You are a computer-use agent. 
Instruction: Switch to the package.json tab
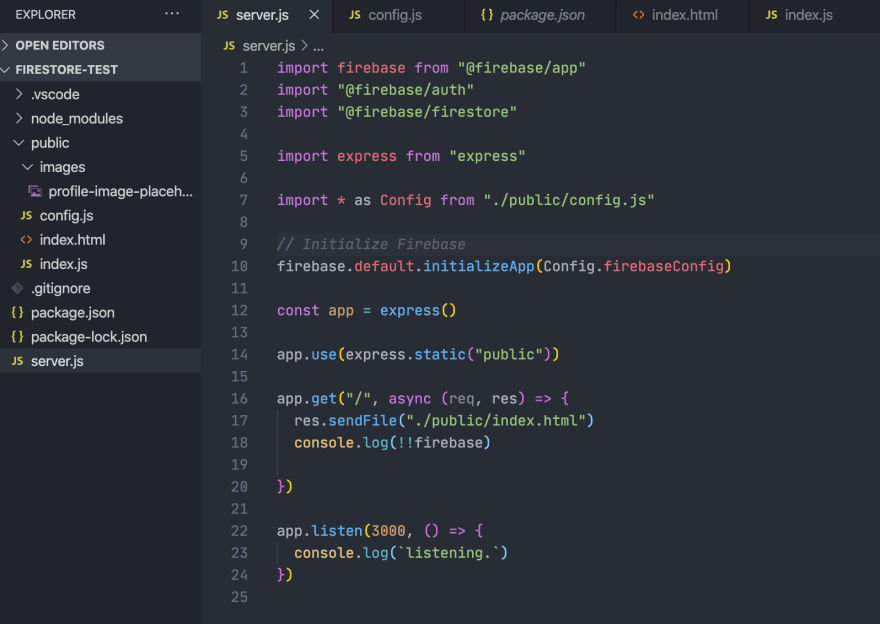pos(540,15)
